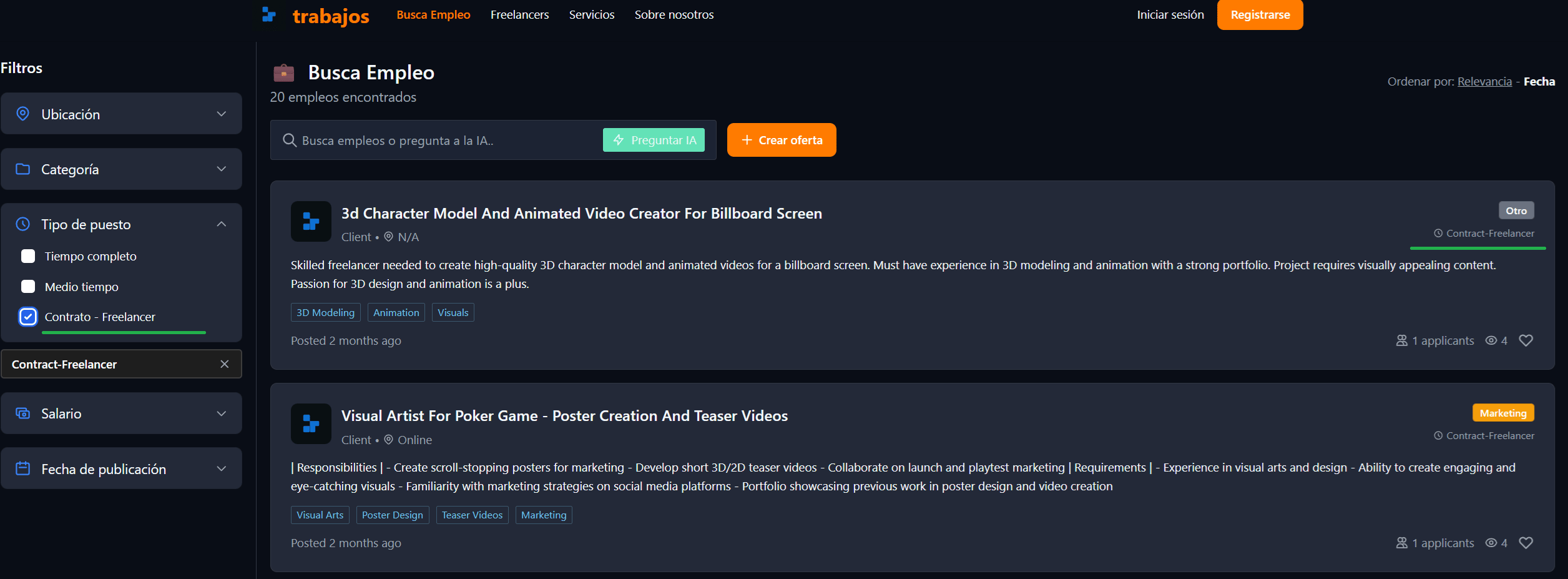Click the Tipo de puesto clock icon

(x=22, y=224)
